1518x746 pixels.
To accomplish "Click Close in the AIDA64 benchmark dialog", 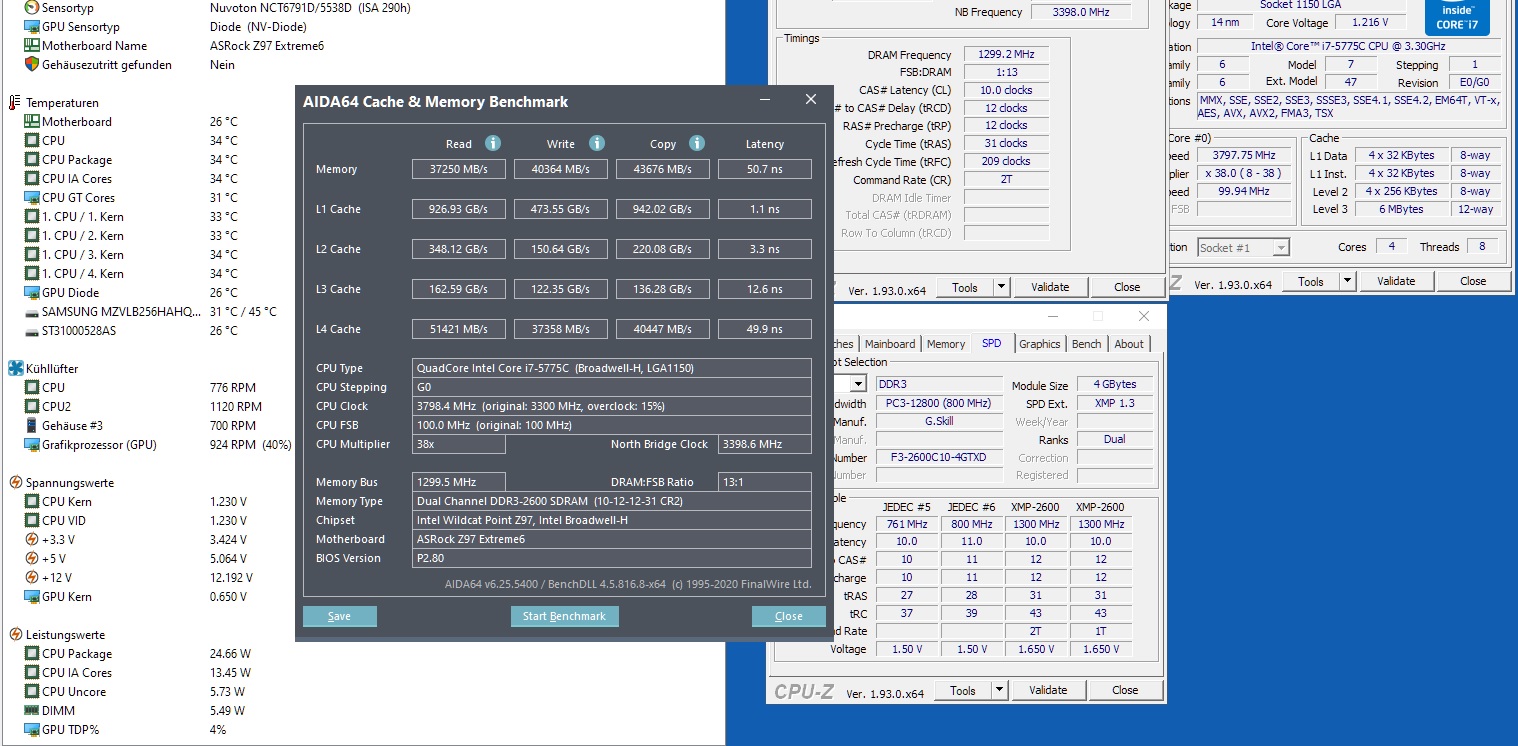I will 789,616.
